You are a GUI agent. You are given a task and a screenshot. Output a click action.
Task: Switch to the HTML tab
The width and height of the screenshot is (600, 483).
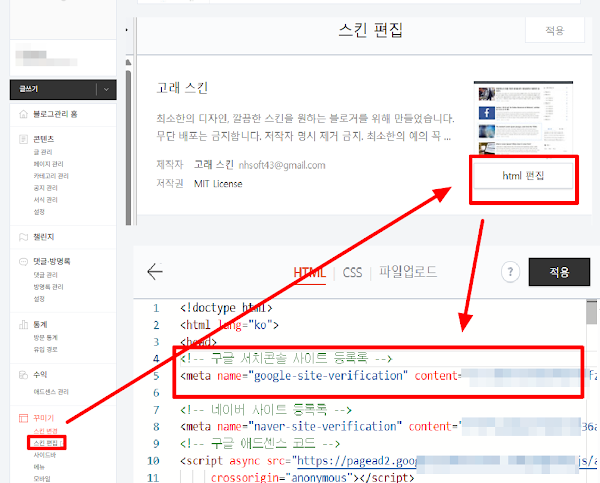[310, 273]
